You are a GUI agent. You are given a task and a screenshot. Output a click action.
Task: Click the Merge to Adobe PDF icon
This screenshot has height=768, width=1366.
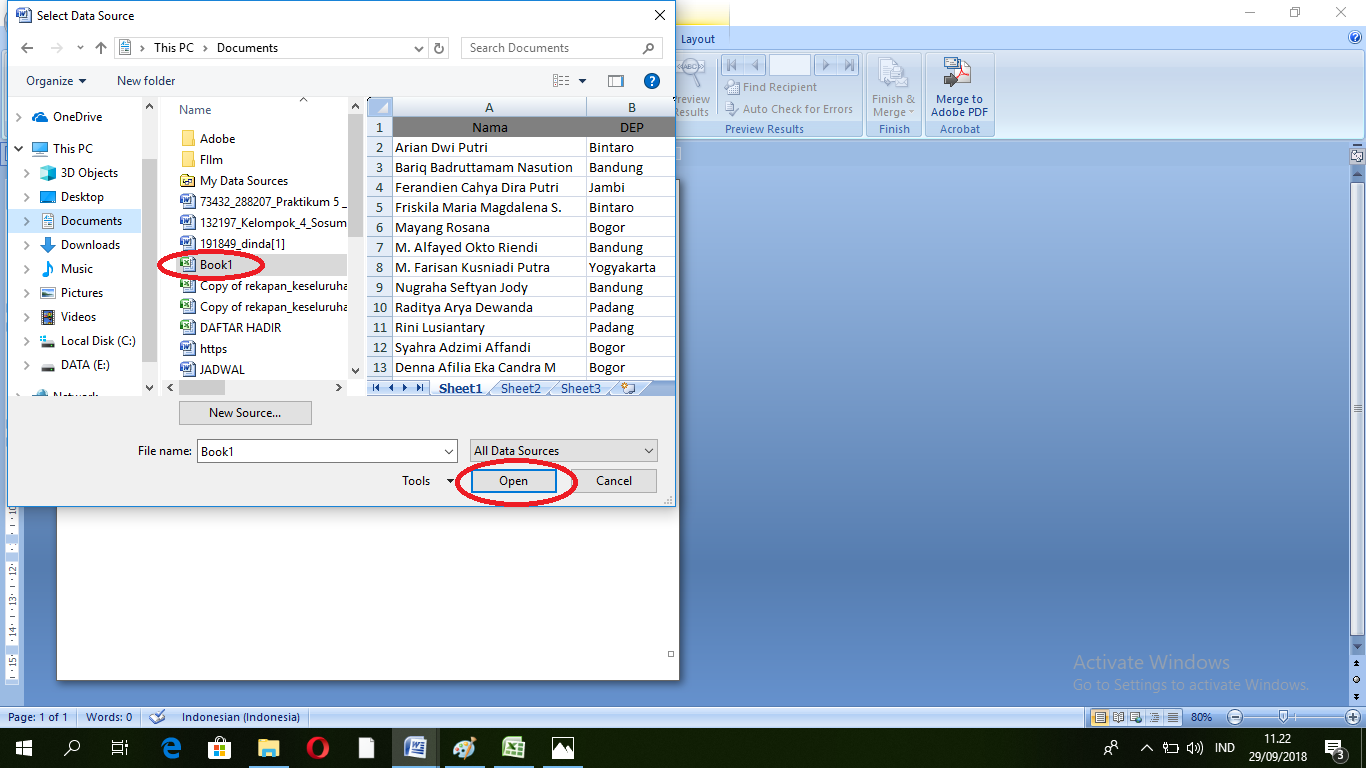coord(959,75)
